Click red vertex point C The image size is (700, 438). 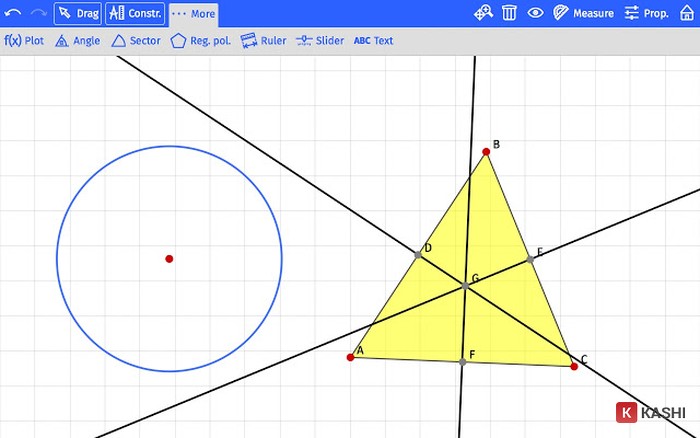point(574,367)
